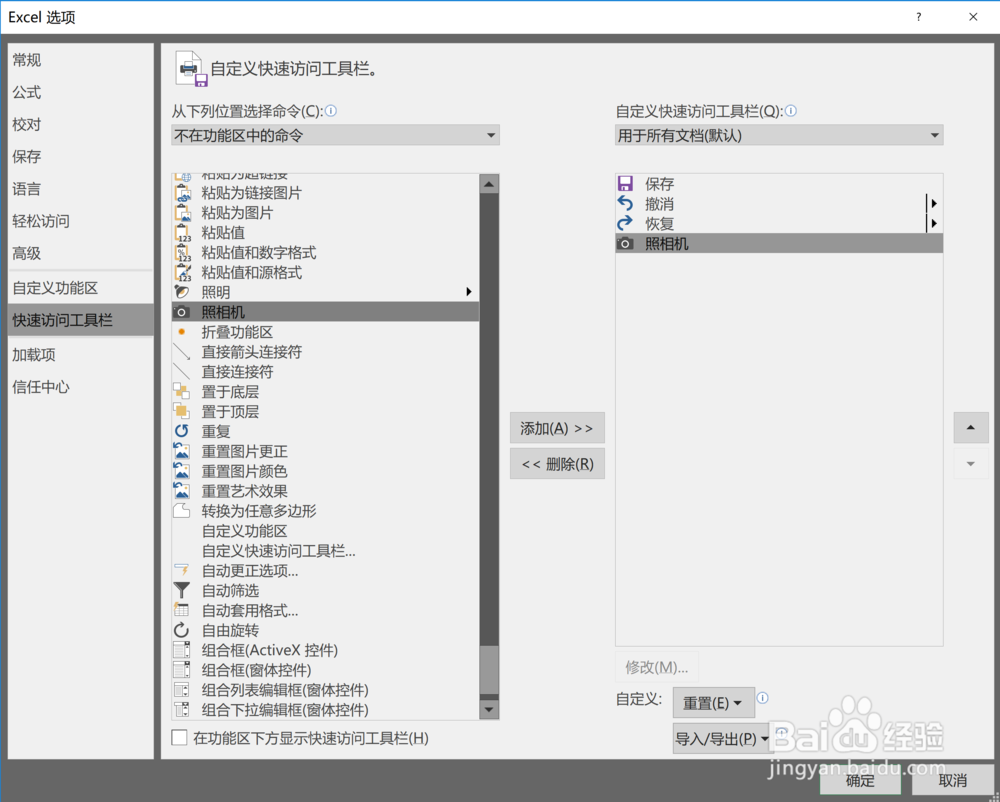1000x802 pixels.
Task: Click the 转换为任意多边形 shape icon
Action: point(182,511)
